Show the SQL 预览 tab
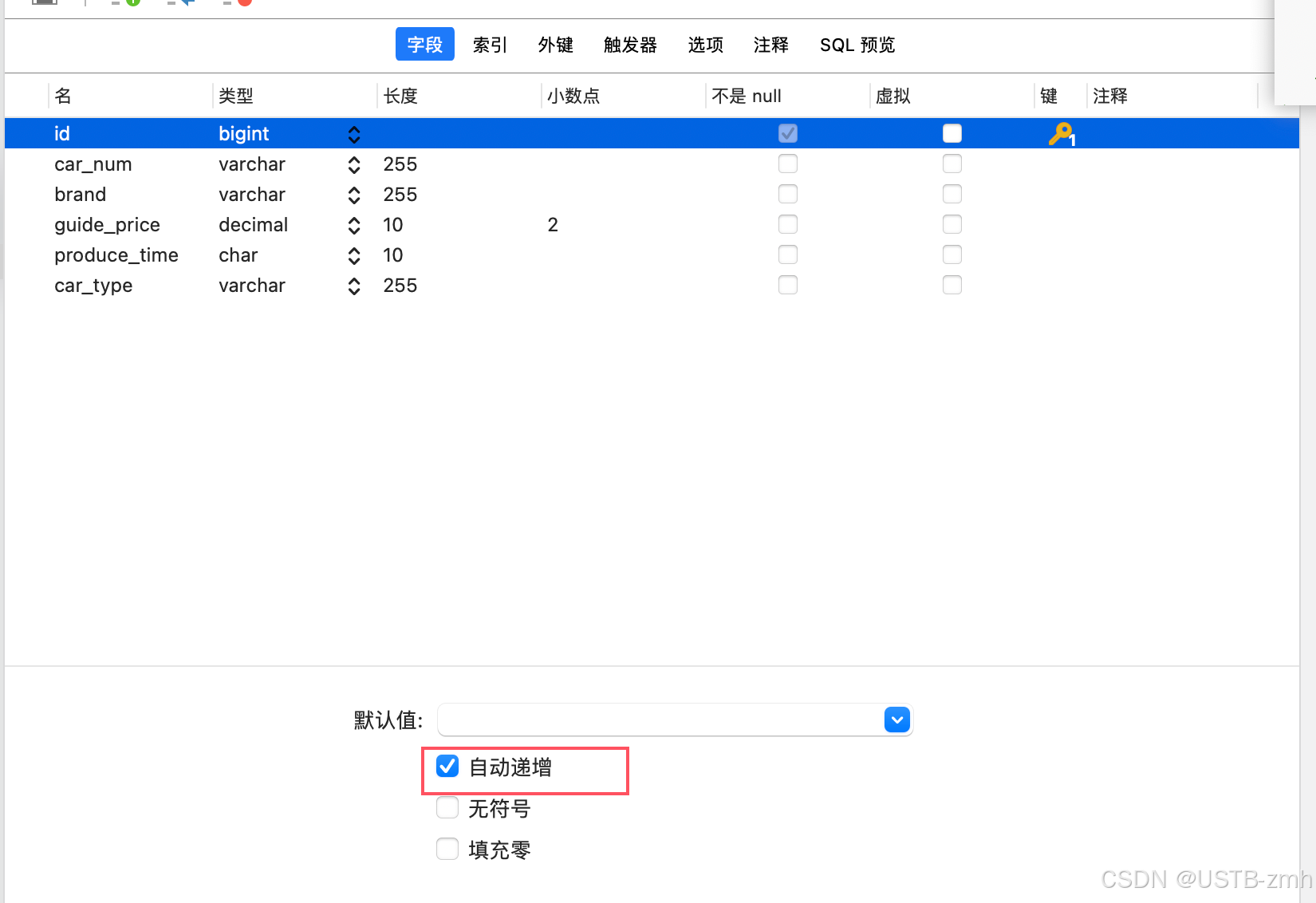The height and width of the screenshot is (903, 1316). pyautogui.click(x=857, y=45)
